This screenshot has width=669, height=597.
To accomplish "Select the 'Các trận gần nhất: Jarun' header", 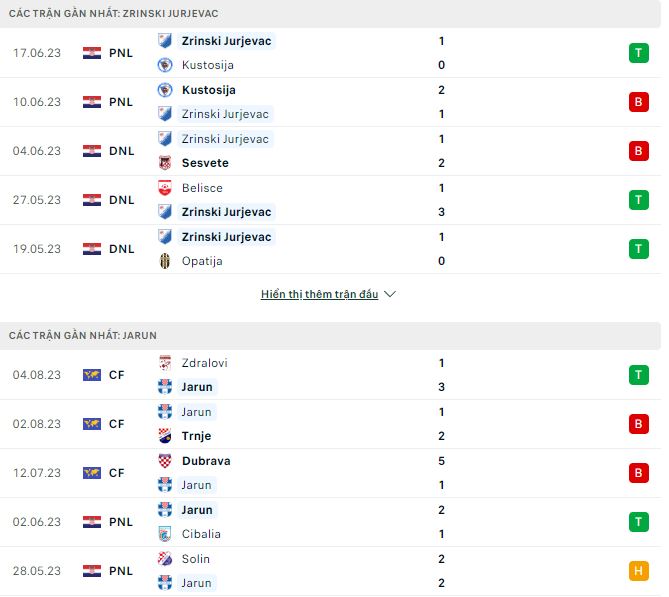I will point(83,335).
